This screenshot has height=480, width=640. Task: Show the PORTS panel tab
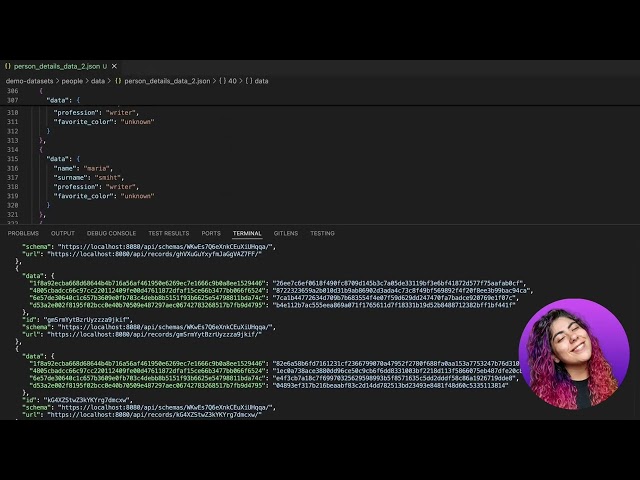tap(211, 233)
